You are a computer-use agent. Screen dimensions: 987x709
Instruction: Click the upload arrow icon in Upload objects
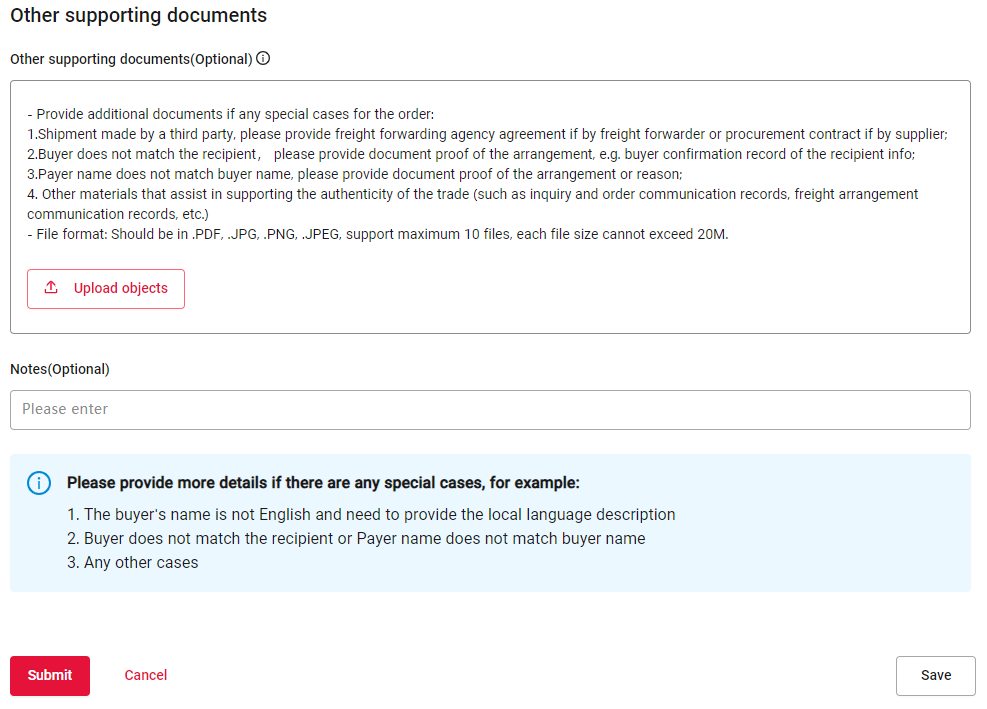(x=51, y=288)
